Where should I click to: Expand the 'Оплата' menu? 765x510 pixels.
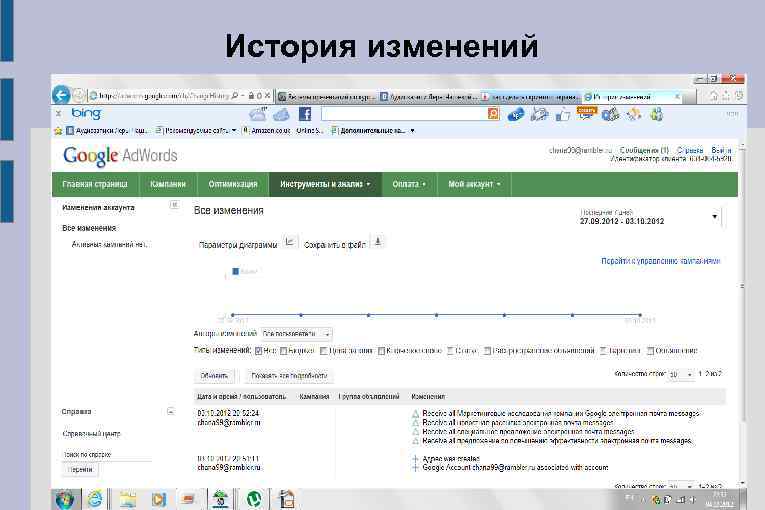409,184
